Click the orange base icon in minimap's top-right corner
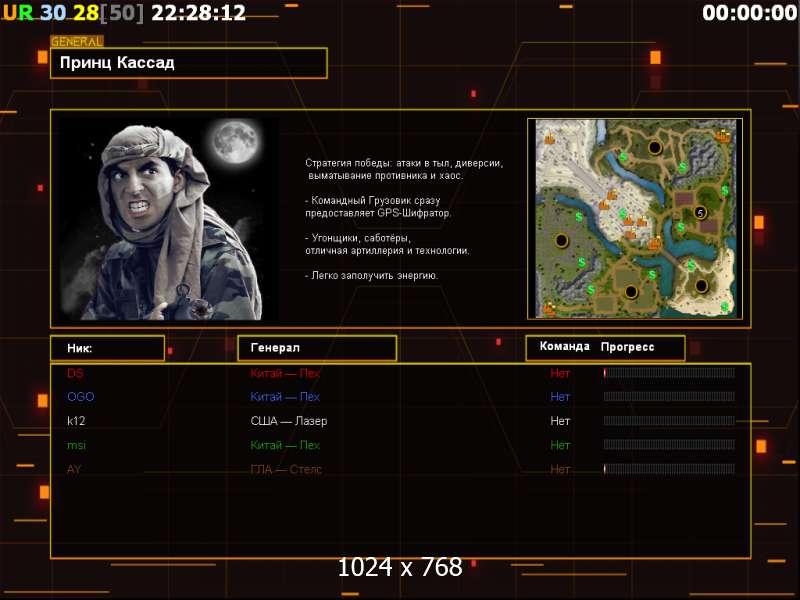 point(722,136)
